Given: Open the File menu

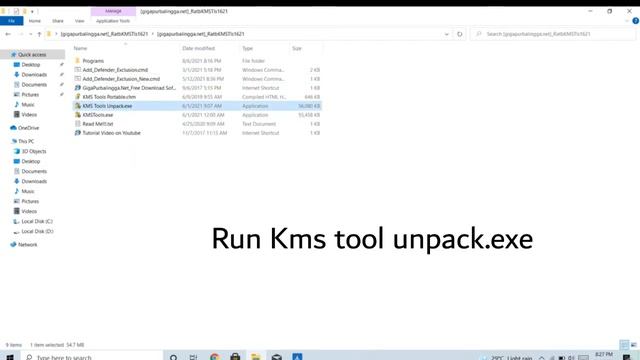Looking at the screenshot, I should [x=11, y=21].
